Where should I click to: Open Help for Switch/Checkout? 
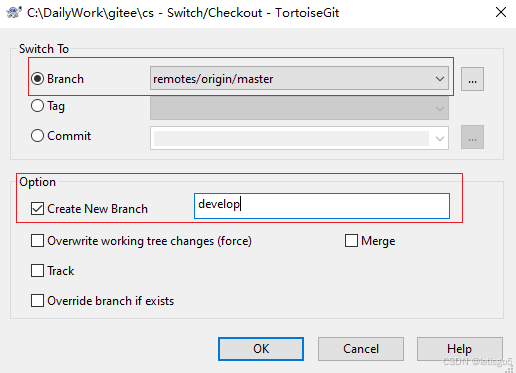[x=459, y=349]
